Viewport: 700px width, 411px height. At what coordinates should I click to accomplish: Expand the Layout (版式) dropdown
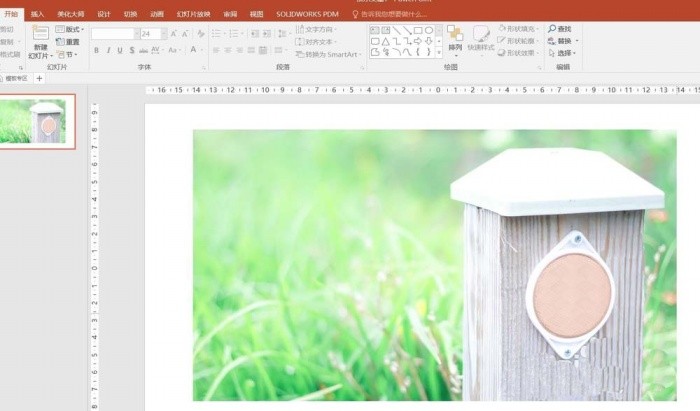(x=70, y=29)
